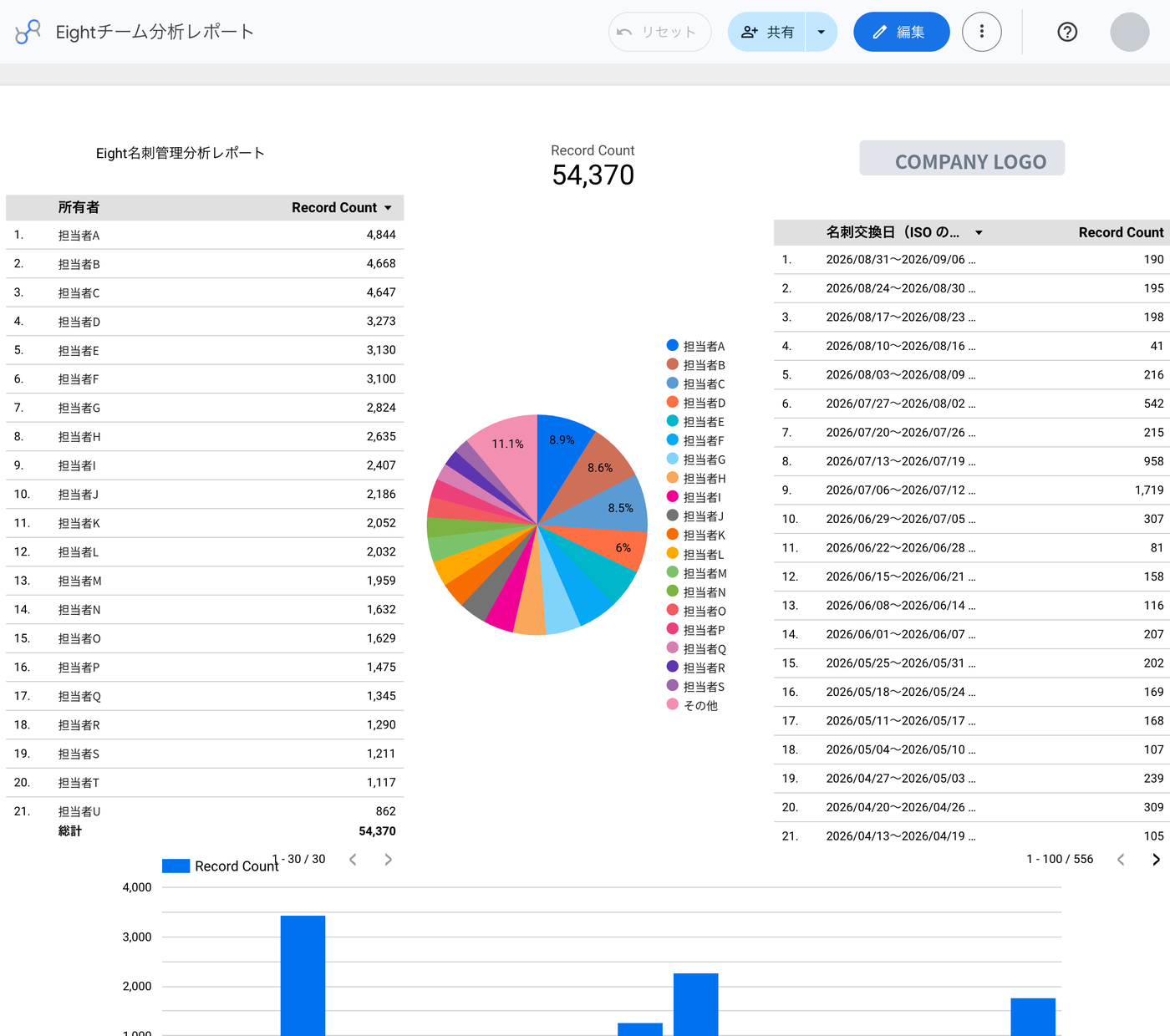Image resolution: width=1170 pixels, height=1036 pixels.
Task: Click 担当者R legend color dot
Action: (x=672, y=667)
